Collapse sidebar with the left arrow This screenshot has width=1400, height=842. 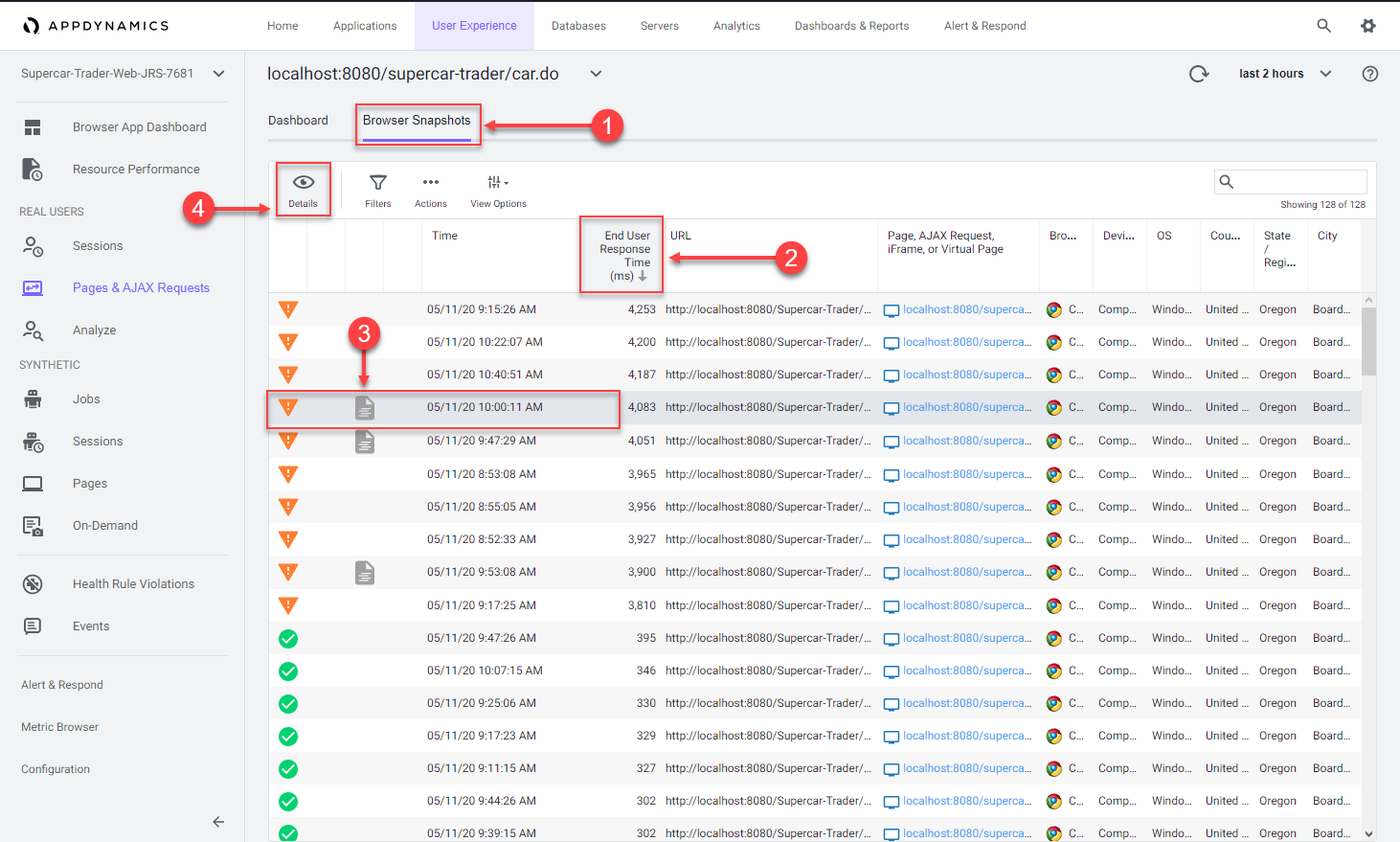(218, 821)
